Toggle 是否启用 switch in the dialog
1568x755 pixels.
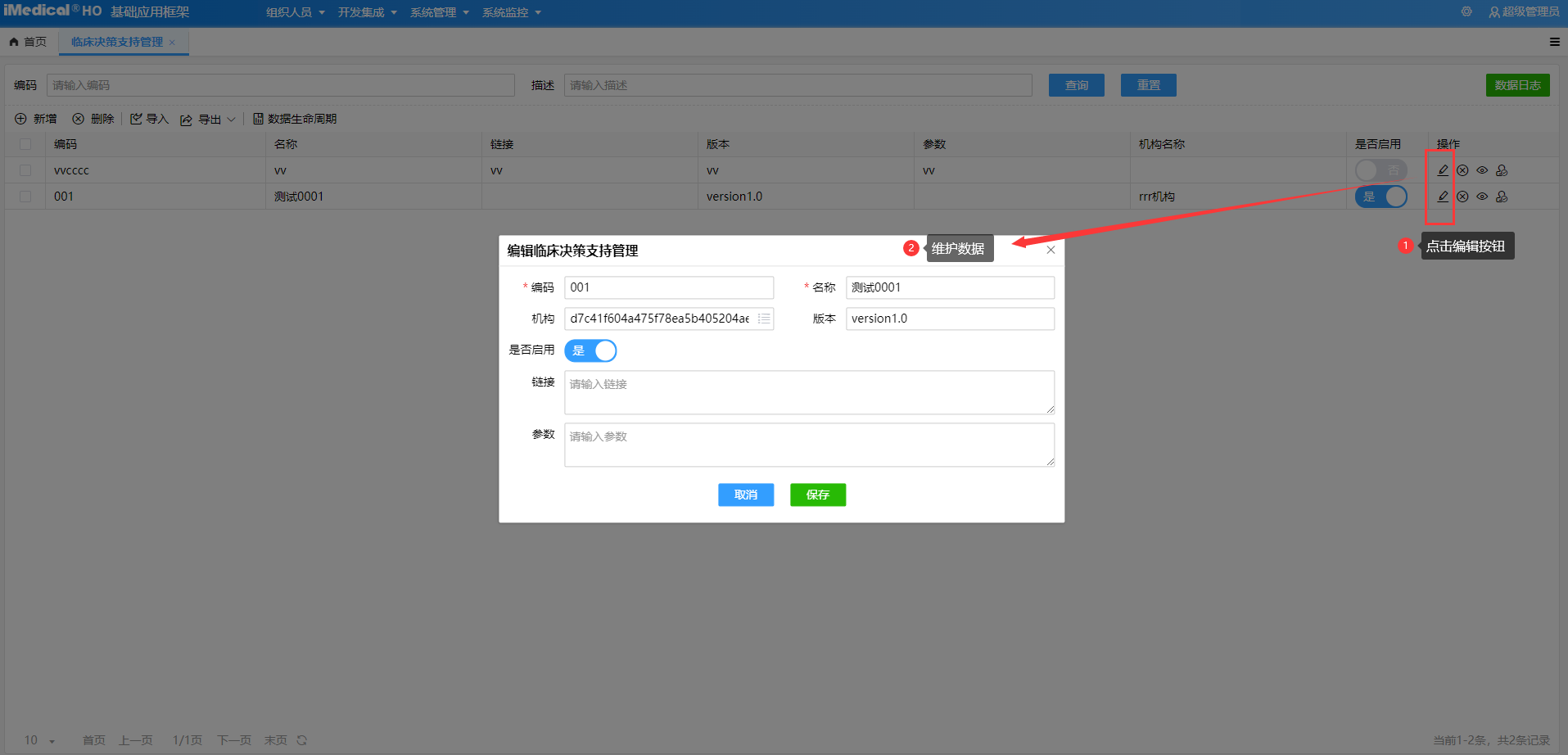click(590, 350)
